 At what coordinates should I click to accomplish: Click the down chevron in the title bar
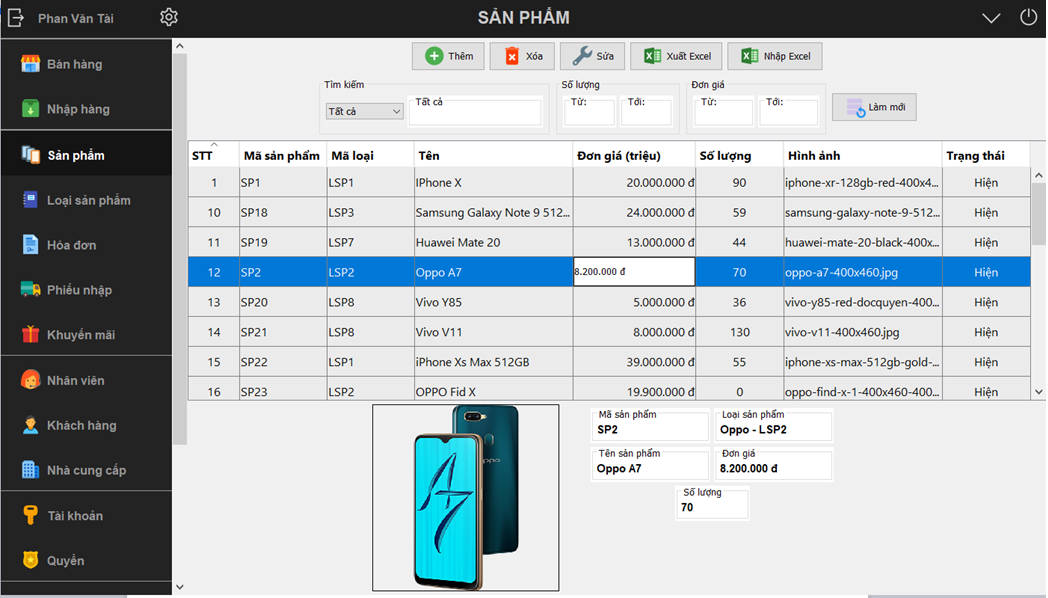[x=991, y=18]
